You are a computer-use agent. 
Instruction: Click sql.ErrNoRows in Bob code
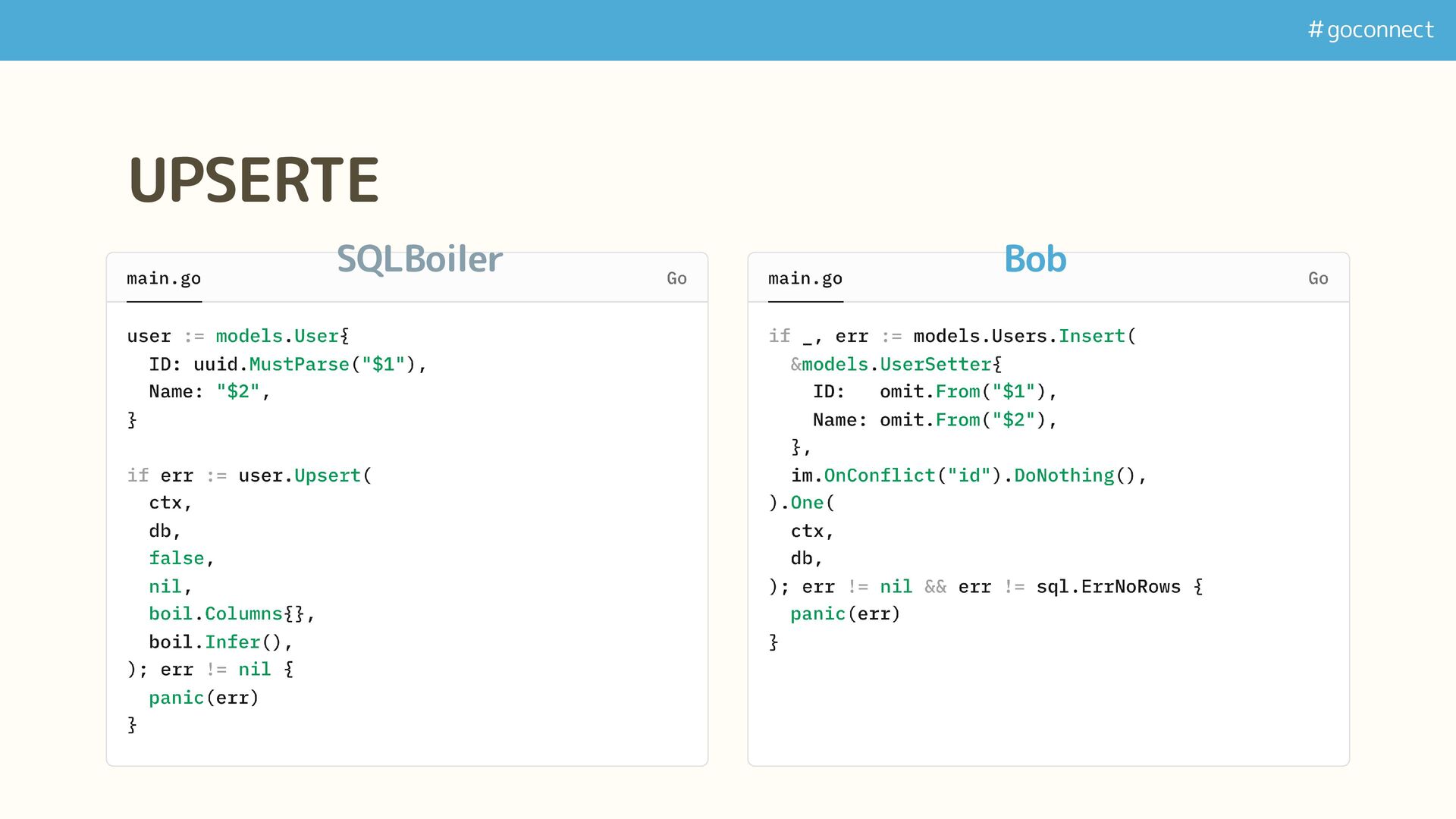pyautogui.click(x=1108, y=587)
